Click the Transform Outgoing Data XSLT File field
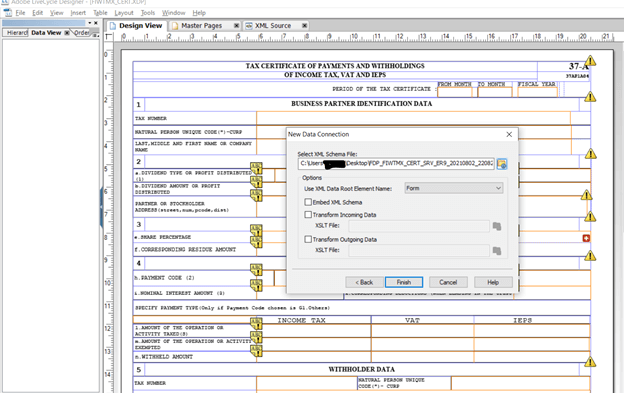This screenshot has height=393, width=624. tap(419, 251)
